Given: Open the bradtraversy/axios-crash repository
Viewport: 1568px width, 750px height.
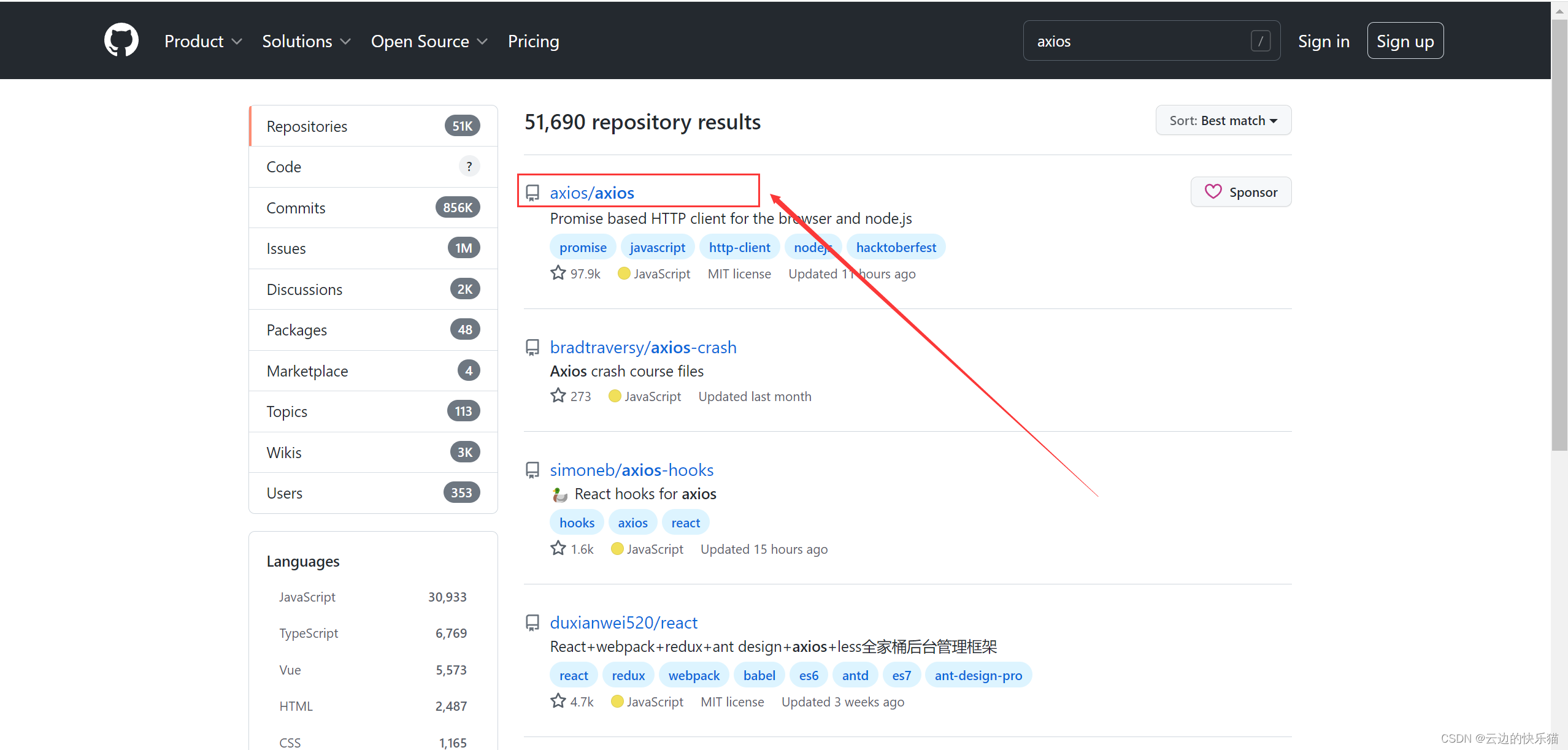Looking at the screenshot, I should tap(643, 347).
